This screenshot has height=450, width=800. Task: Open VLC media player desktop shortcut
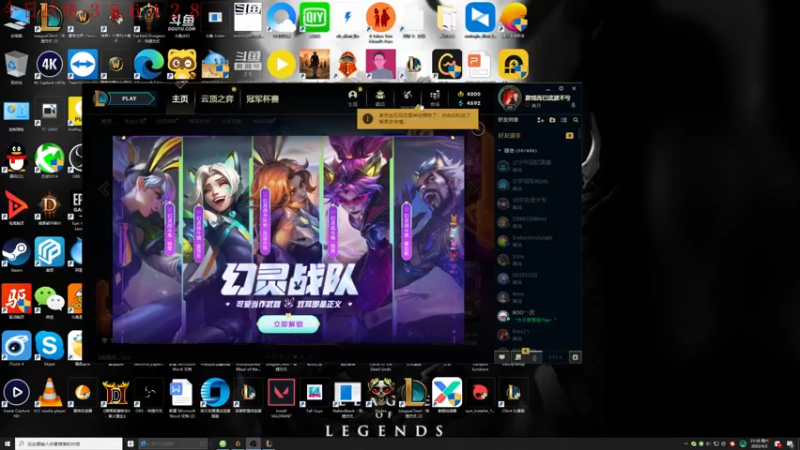click(x=49, y=395)
